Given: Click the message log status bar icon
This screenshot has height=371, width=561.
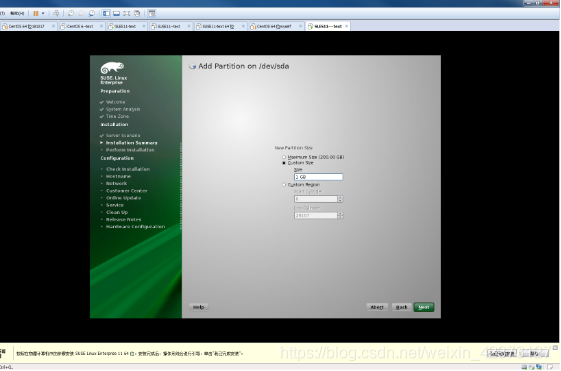Looking at the screenshot, I should coord(550,367).
